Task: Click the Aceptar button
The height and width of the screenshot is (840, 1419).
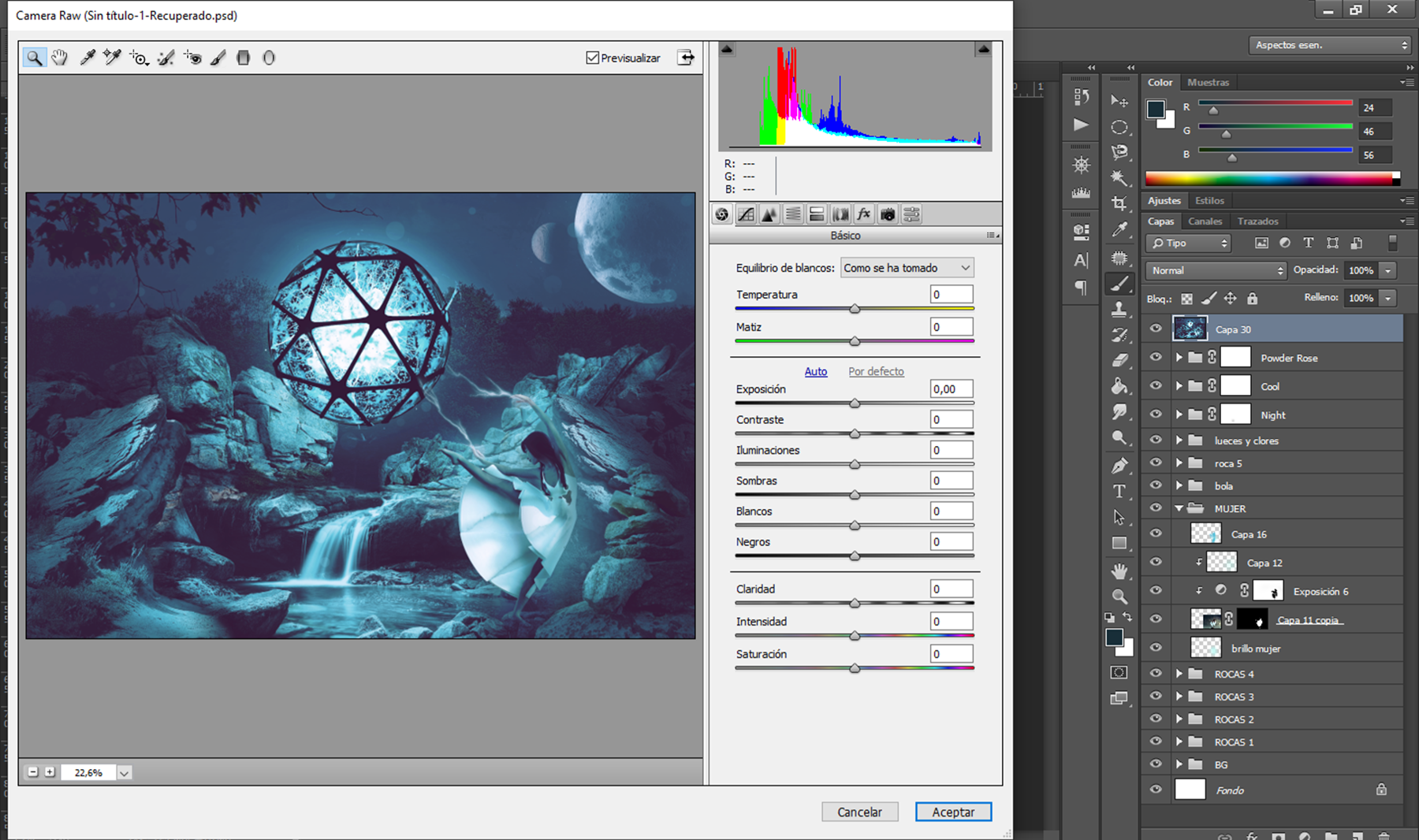Action: (953, 812)
